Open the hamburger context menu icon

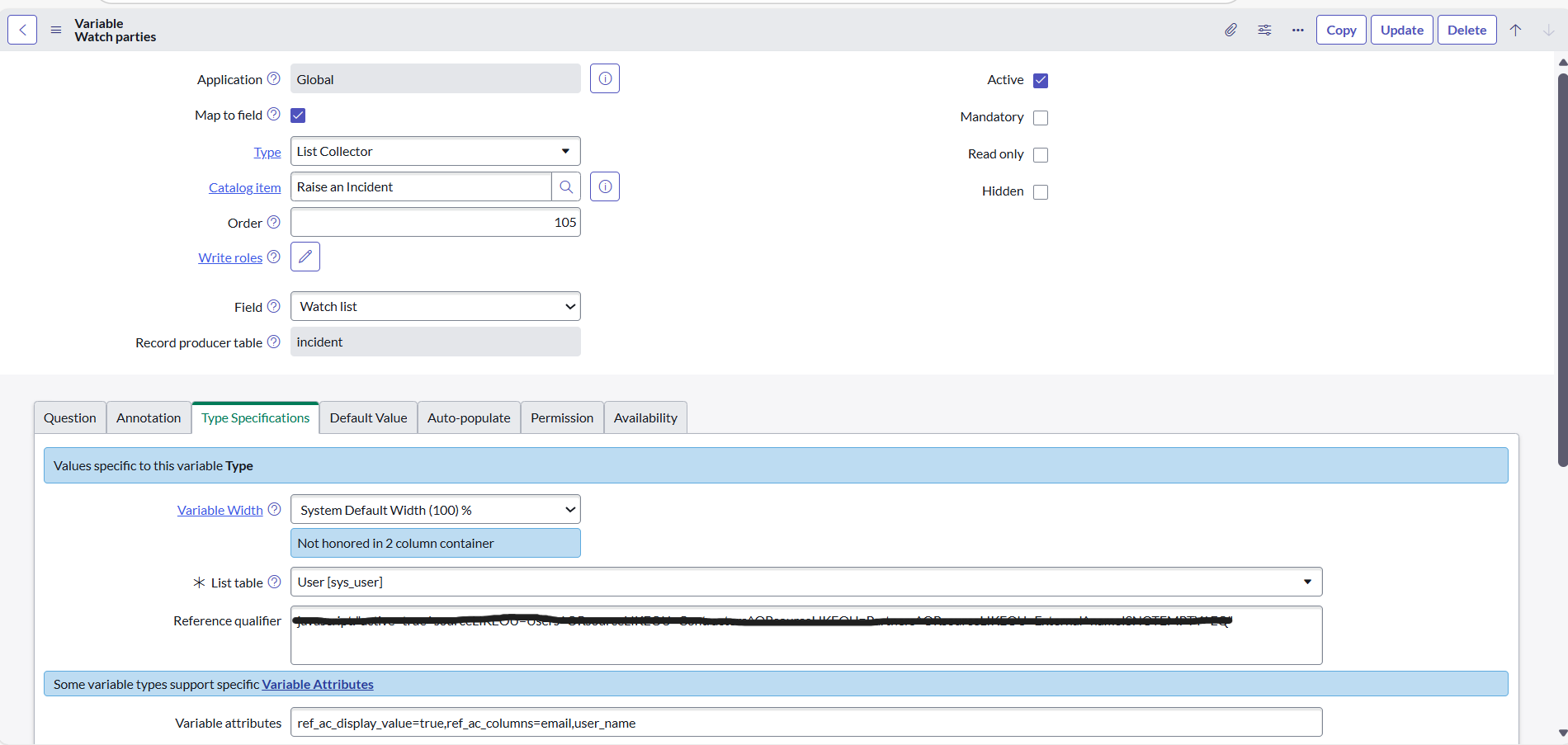tap(56, 30)
